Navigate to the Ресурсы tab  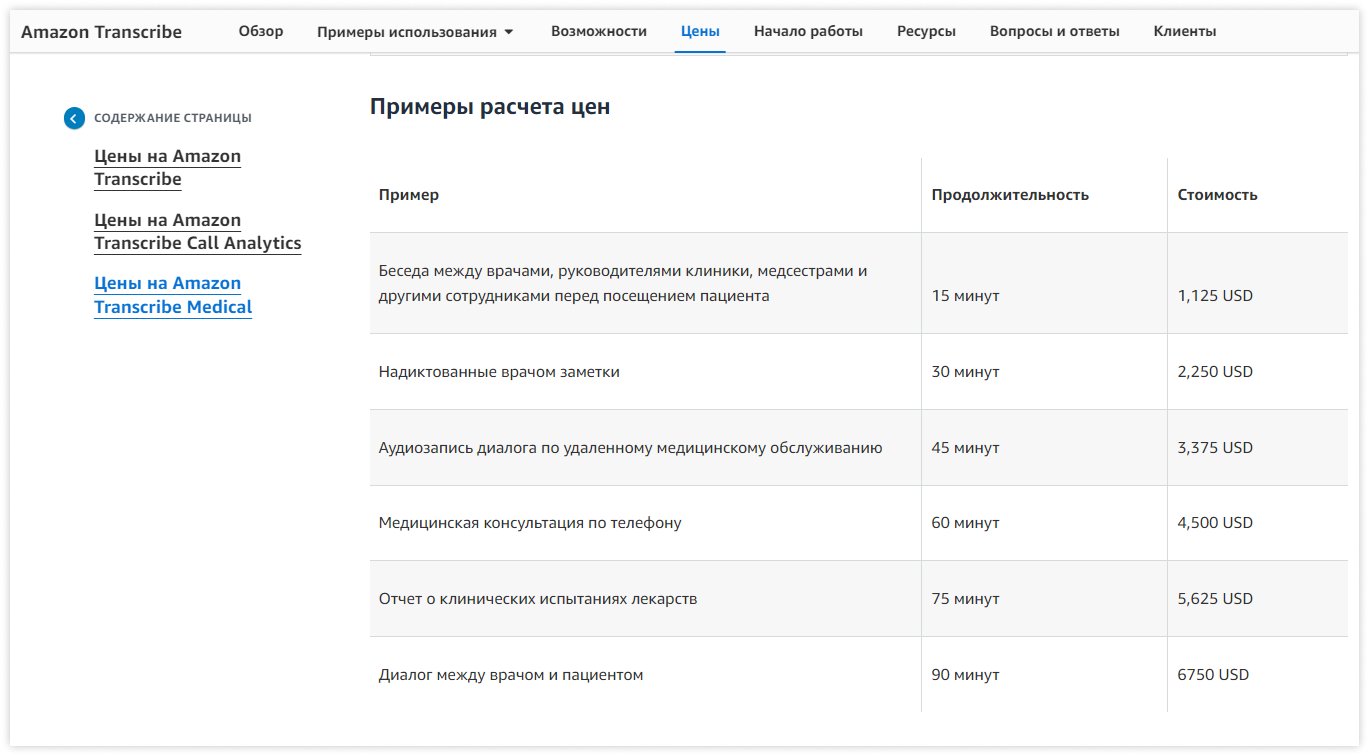coord(926,31)
